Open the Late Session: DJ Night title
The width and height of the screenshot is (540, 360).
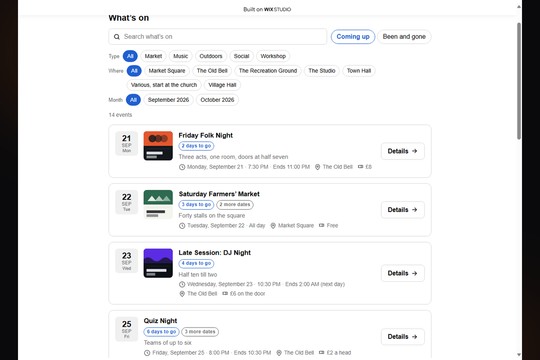215,253
